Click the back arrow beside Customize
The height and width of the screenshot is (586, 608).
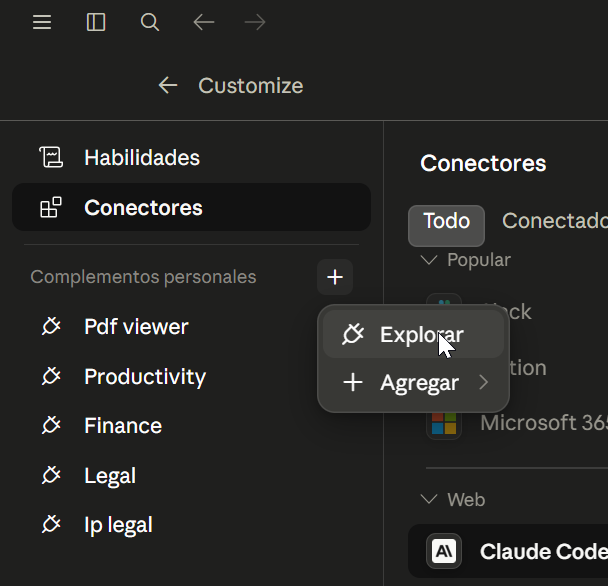tap(168, 85)
